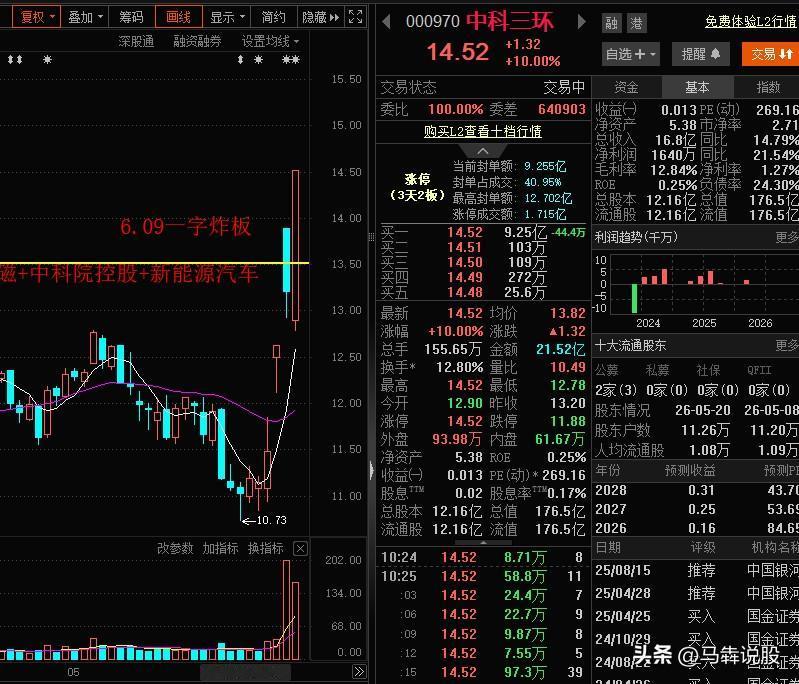Click 买五 price 14.48 row

[483, 292]
